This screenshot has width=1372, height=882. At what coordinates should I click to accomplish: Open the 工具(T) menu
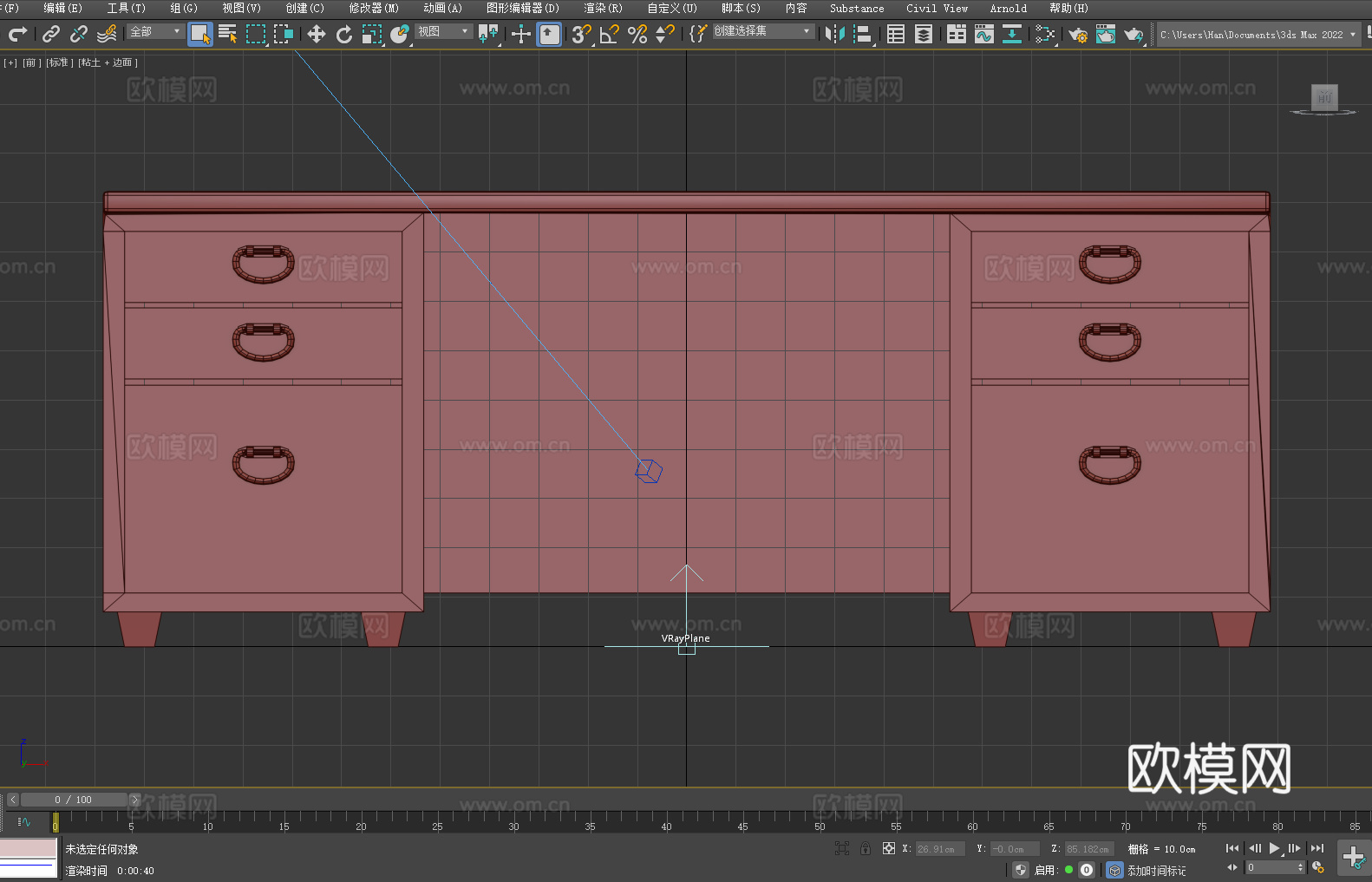[x=126, y=8]
